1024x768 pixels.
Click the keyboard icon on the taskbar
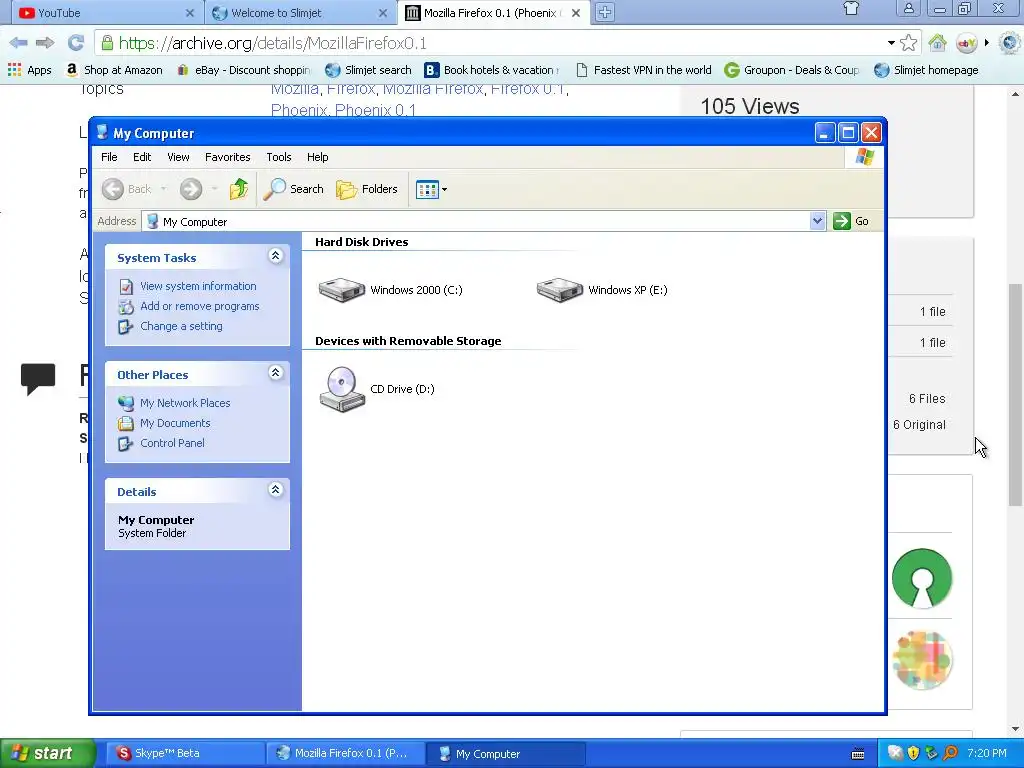coord(857,754)
